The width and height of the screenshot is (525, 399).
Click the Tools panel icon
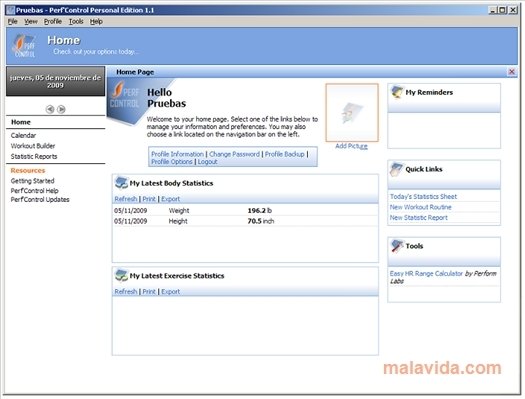(x=397, y=246)
